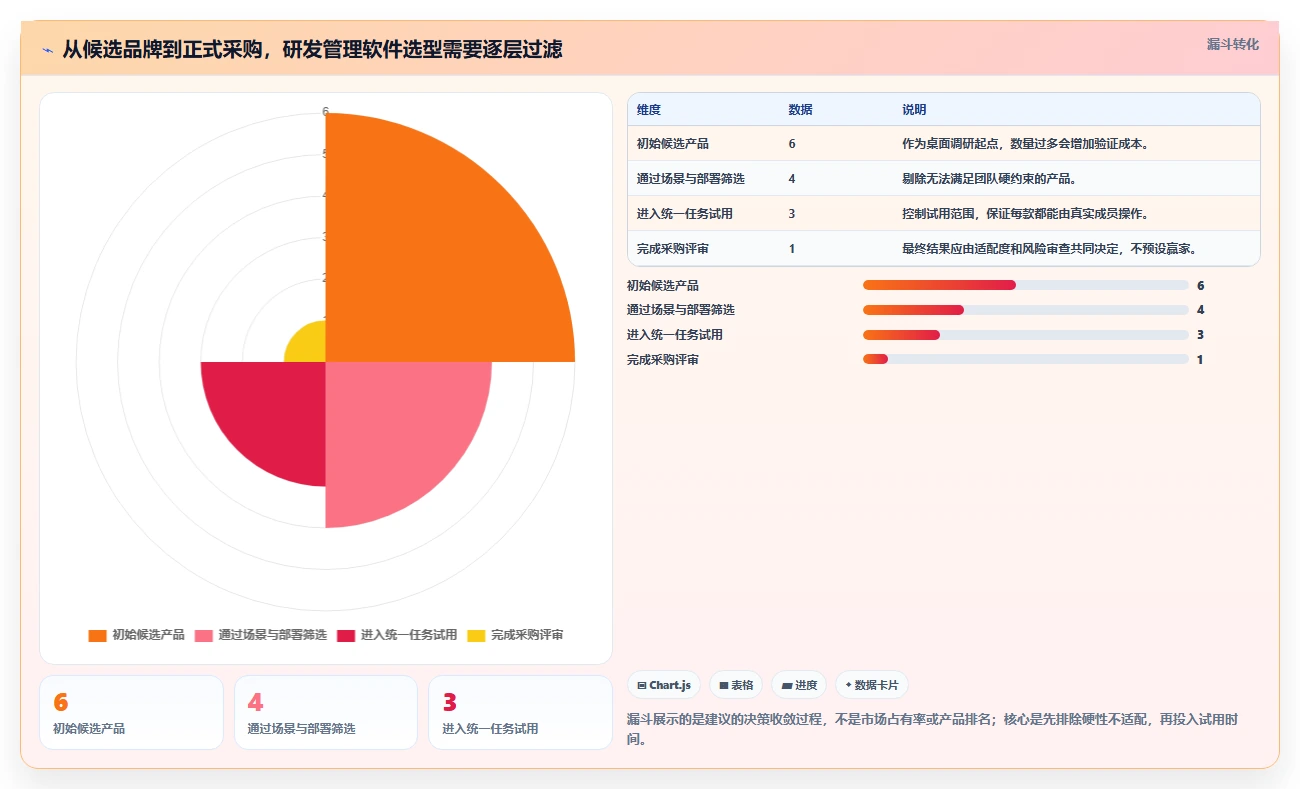Select the 初始候选产品 table row cell
The height and width of the screenshot is (789, 1300).
[x=673, y=144]
